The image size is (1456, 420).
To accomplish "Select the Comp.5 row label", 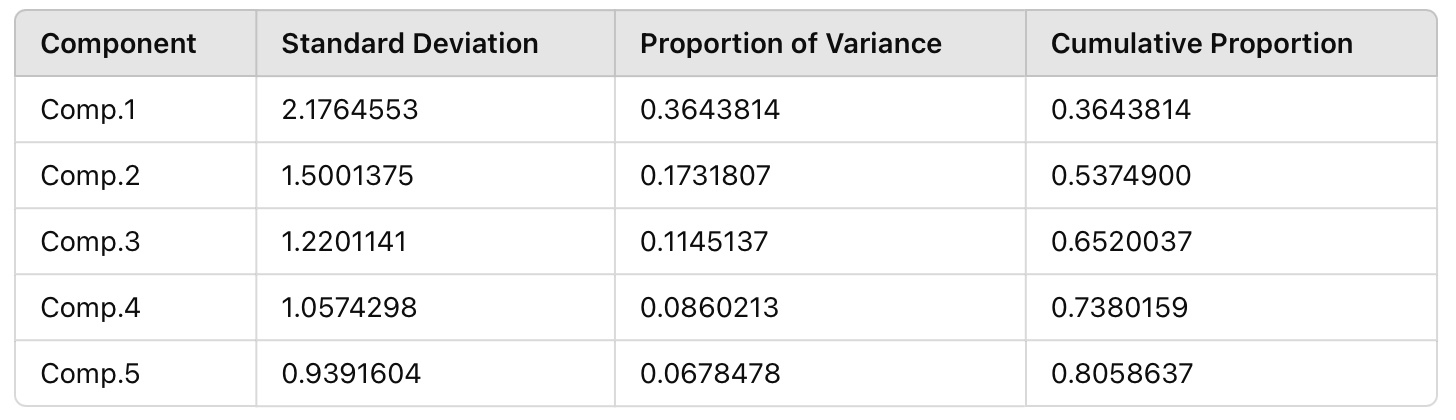I will point(90,374).
